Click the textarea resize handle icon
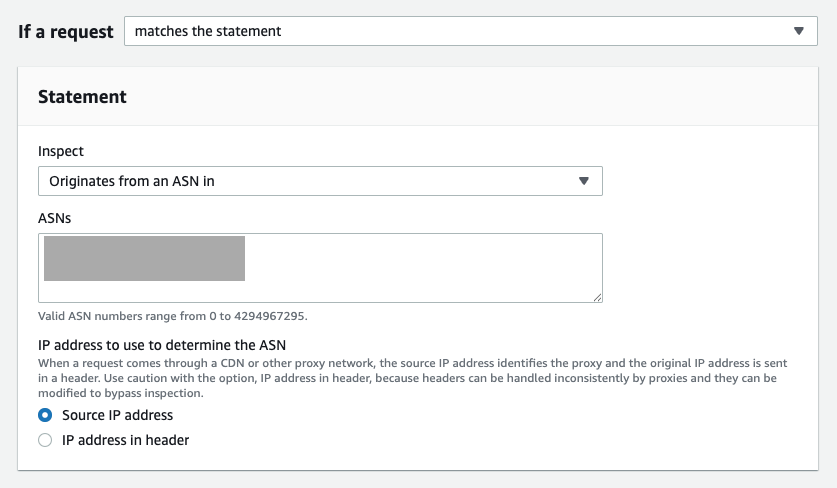Screen dimensions: 837x488 coord(597,297)
